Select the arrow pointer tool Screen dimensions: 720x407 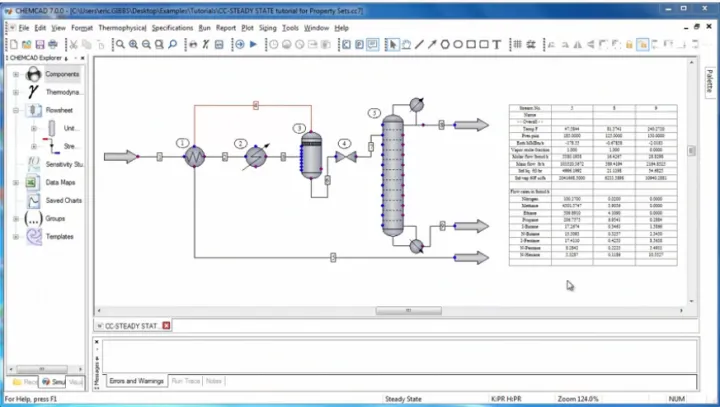click(x=393, y=44)
